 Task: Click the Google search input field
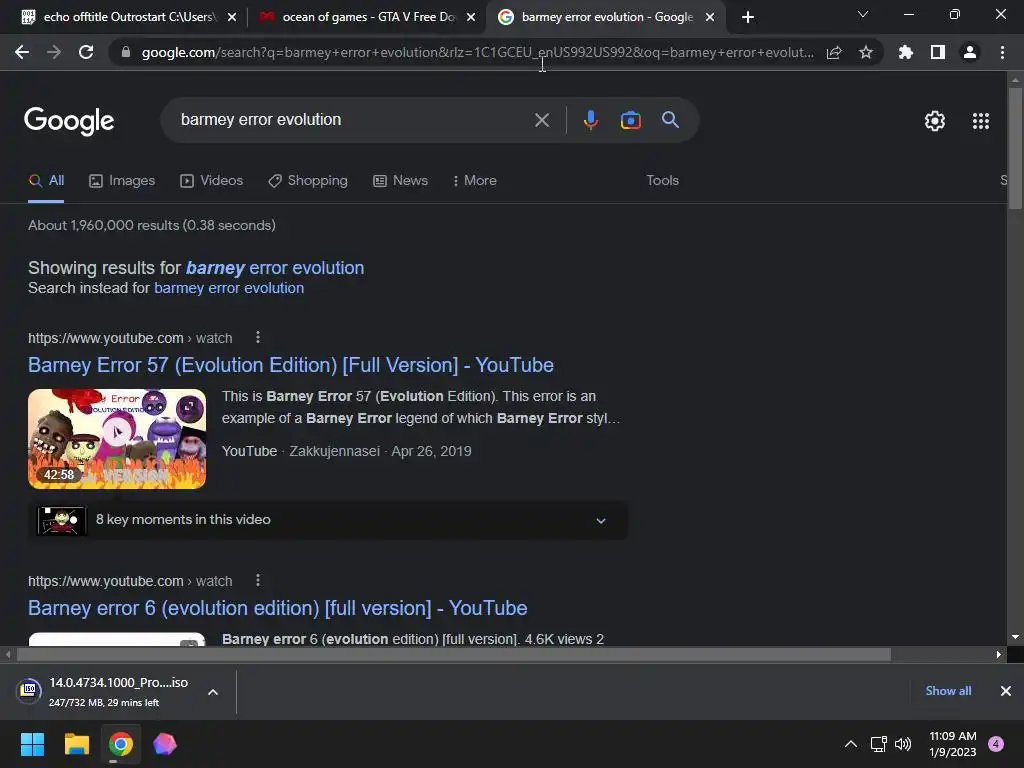point(353,120)
